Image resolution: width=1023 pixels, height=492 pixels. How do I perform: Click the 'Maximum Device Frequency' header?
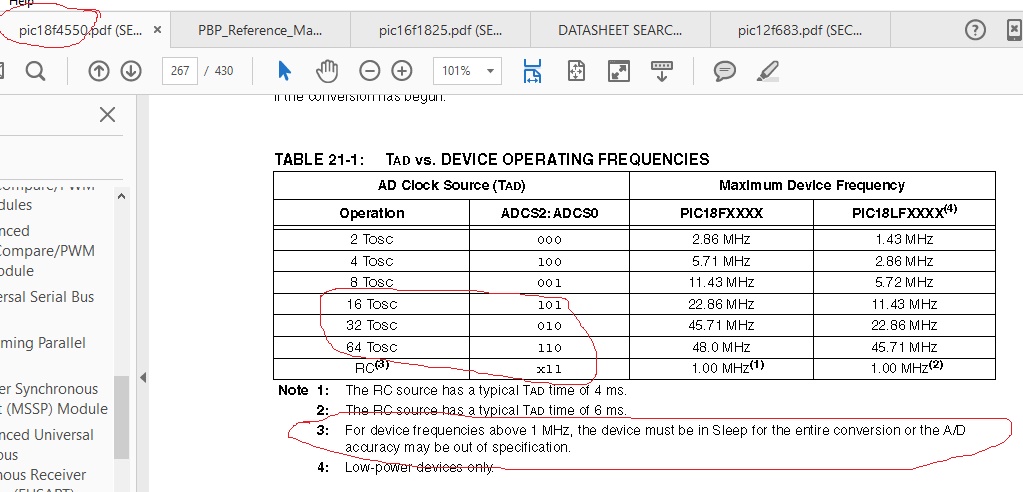pos(812,185)
